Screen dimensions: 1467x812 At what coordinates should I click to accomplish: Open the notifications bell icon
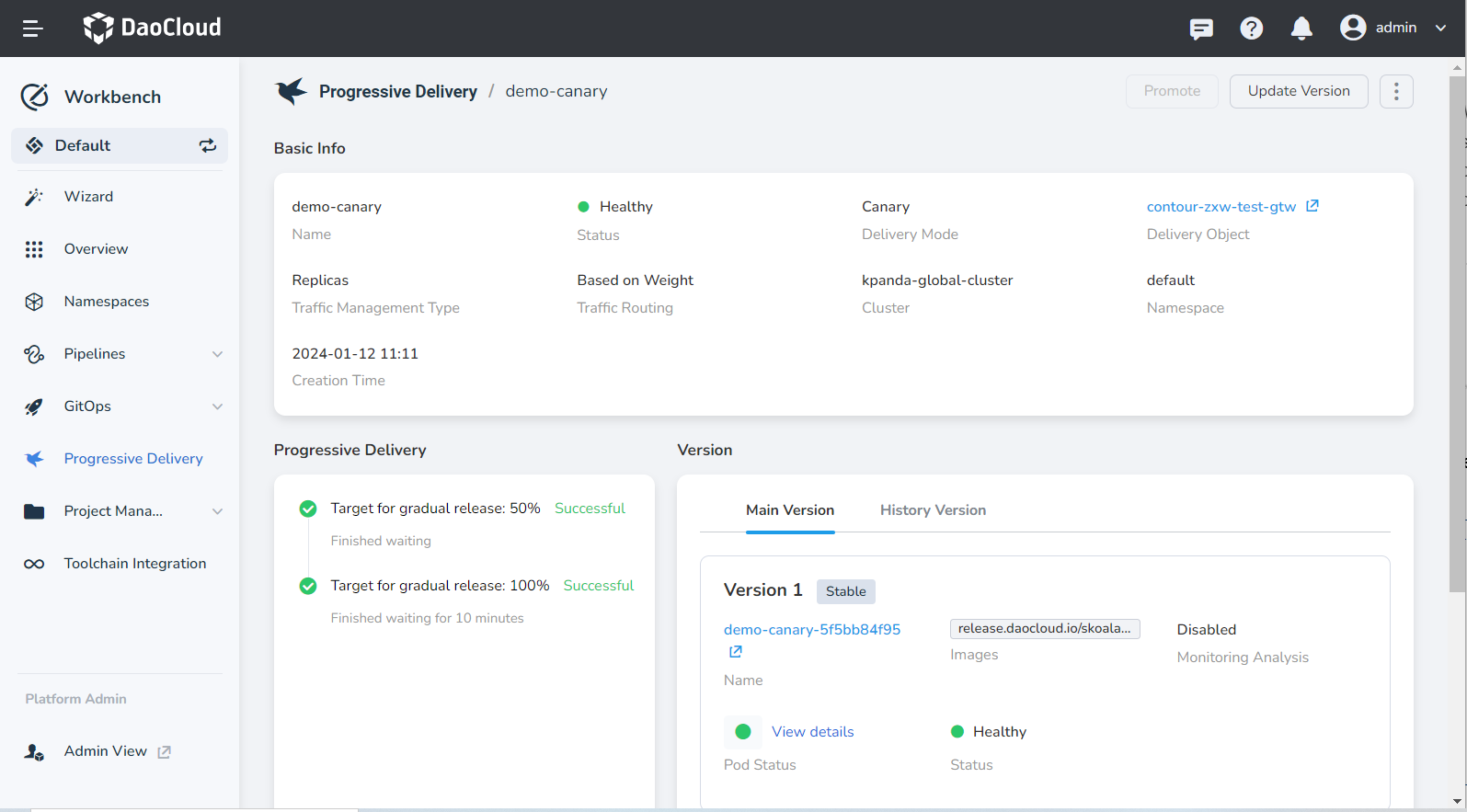(x=1301, y=29)
